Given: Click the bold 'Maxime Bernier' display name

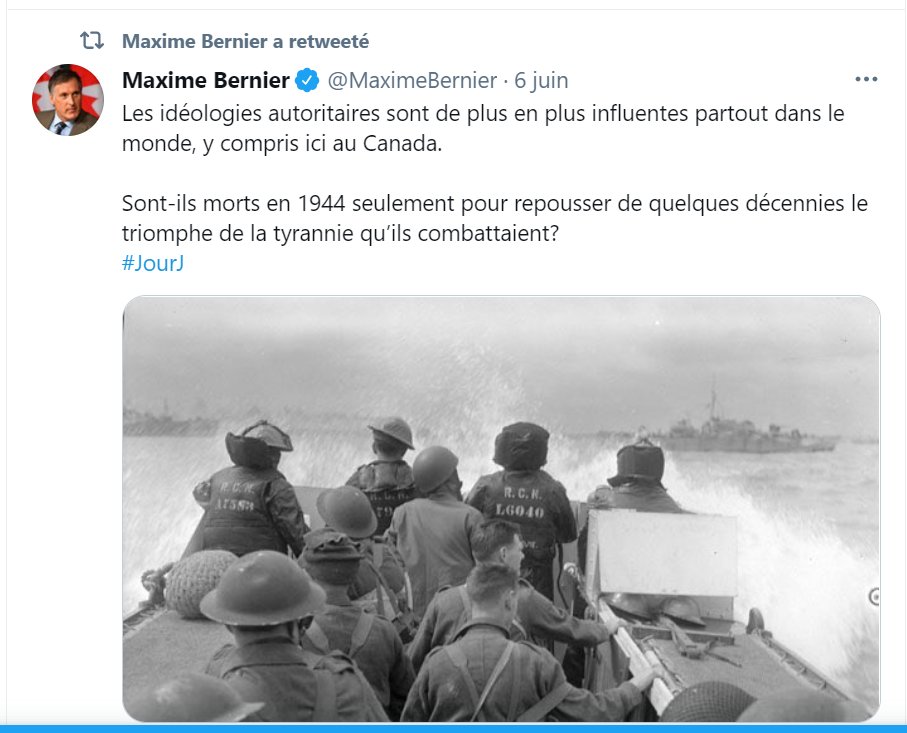Looking at the screenshot, I should [206, 80].
